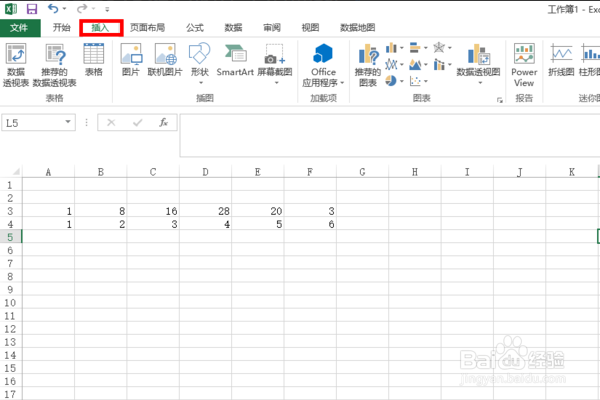600x400 pixels.
Task: Insert a 表格 table
Action: (x=94, y=60)
